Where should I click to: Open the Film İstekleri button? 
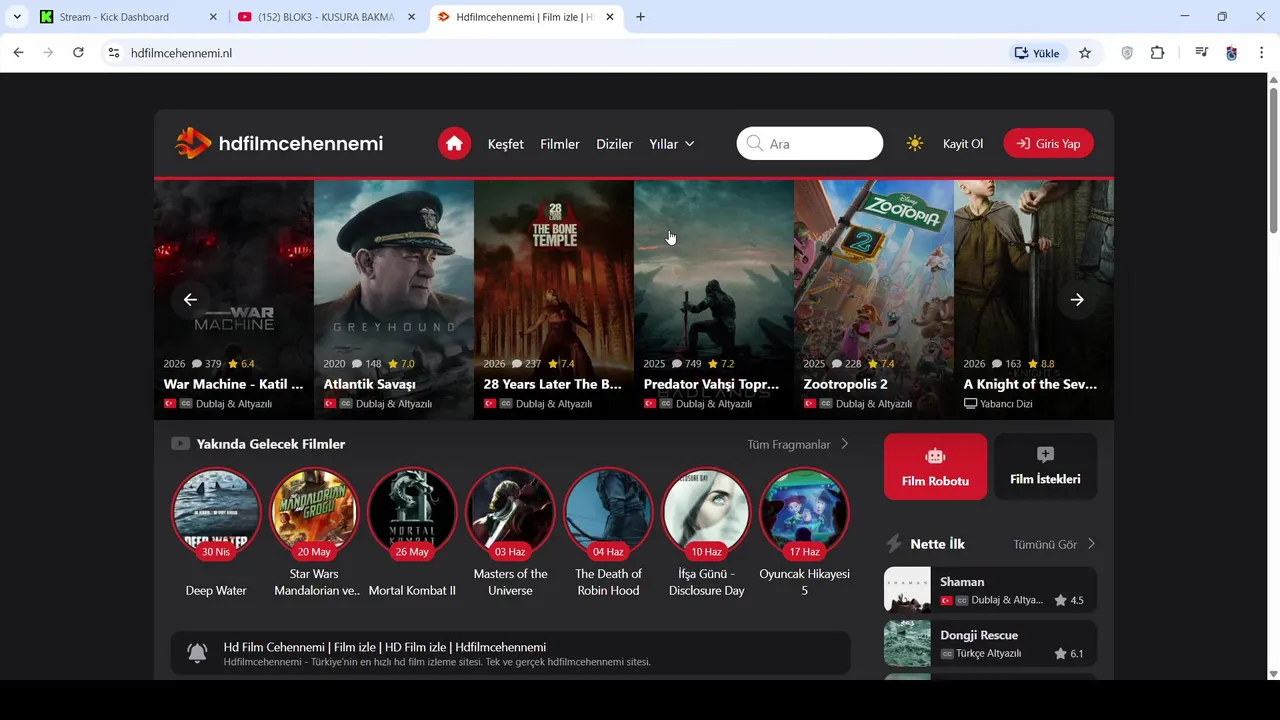(x=1045, y=467)
